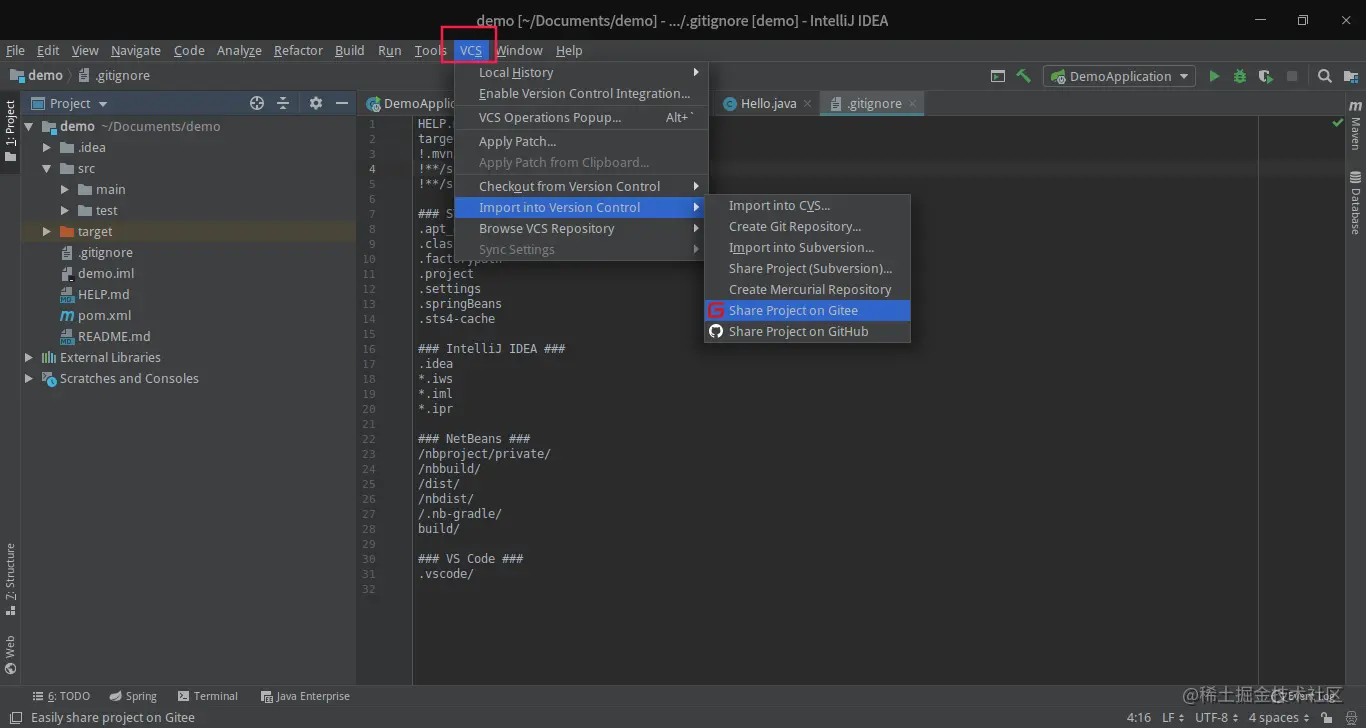Viewport: 1366px width, 728px height.
Task: Collapse the src folder arrow
Action: coord(47,169)
